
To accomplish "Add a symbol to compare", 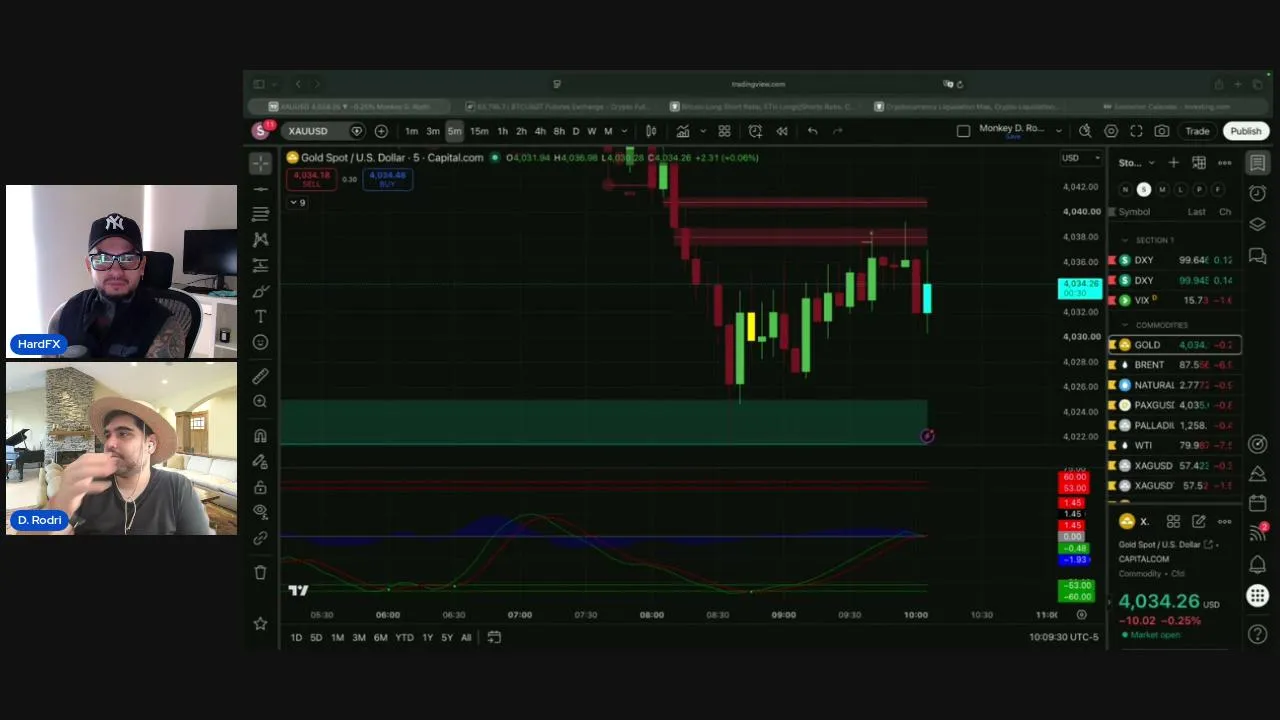I will coord(381,131).
